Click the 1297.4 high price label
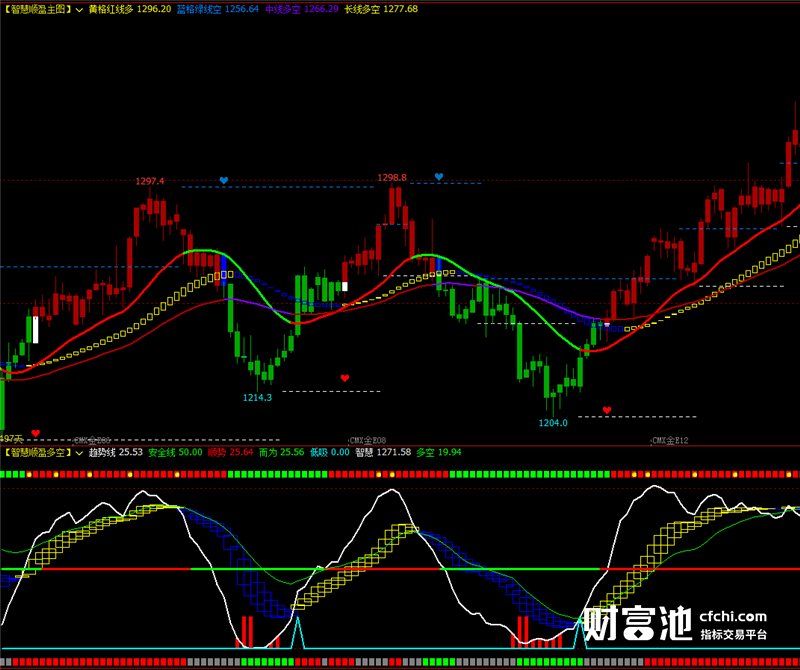This screenshot has height=670, width=800. pos(150,181)
